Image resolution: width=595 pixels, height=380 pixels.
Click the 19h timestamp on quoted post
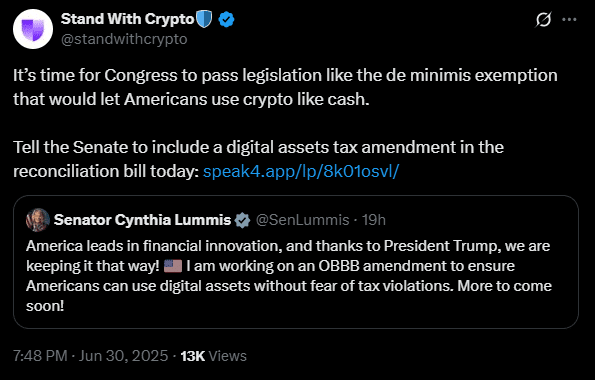pos(374,220)
